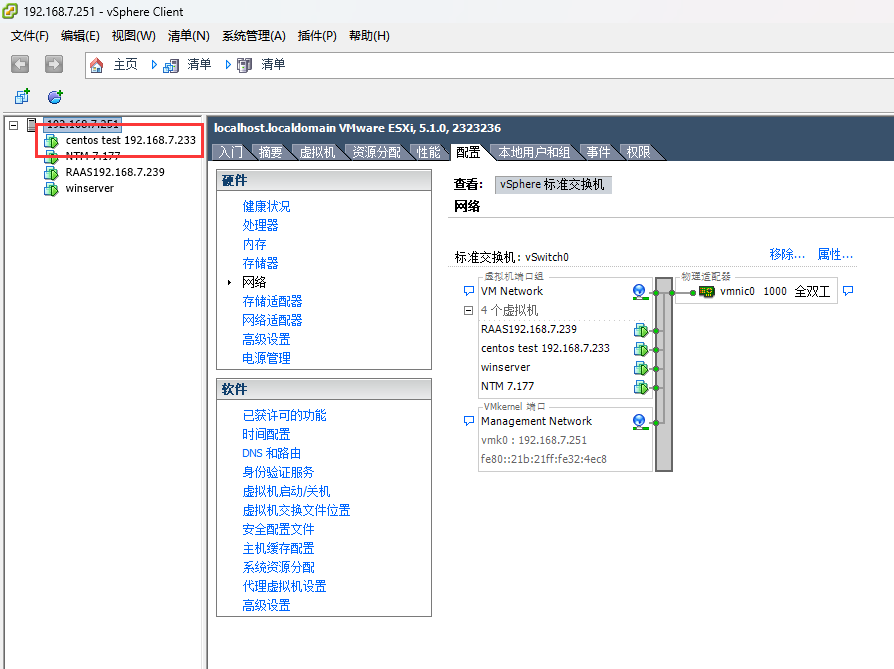This screenshot has height=669, width=894.
Task: Click the second 清单 host icon in breadcrumb
Action: 245,66
